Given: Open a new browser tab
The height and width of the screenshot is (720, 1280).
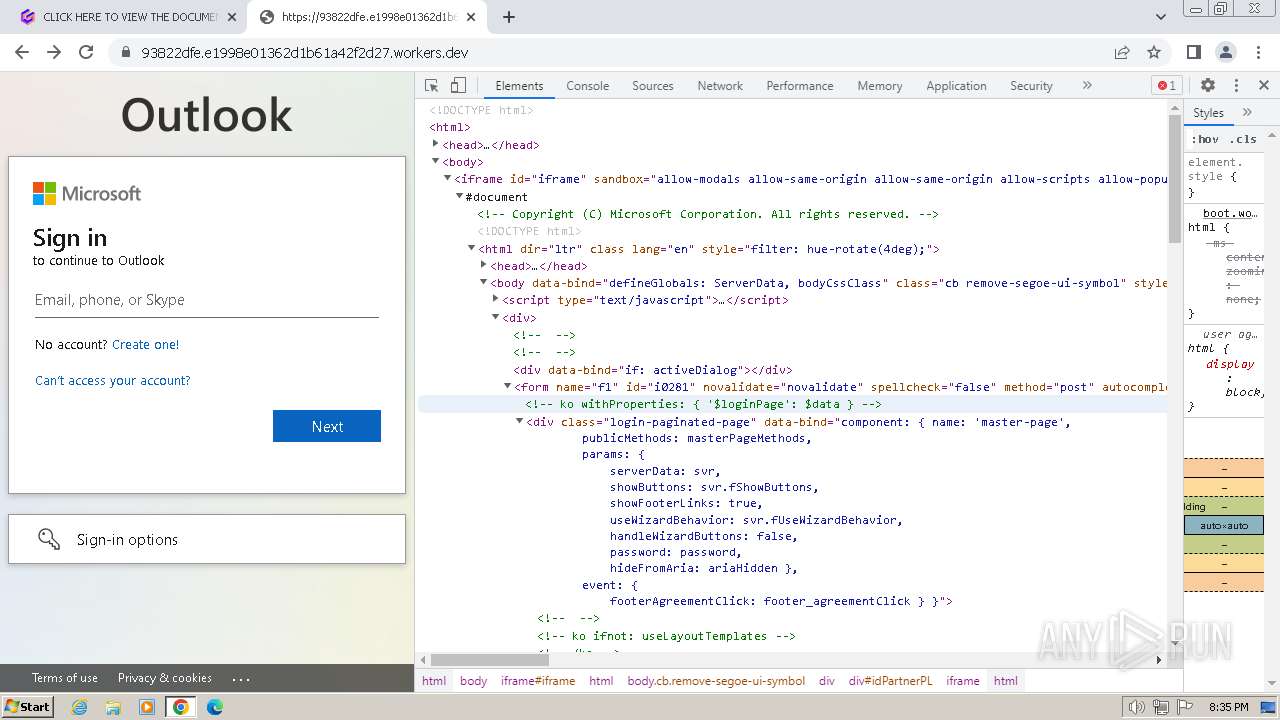Looking at the screenshot, I should (508, 17).
